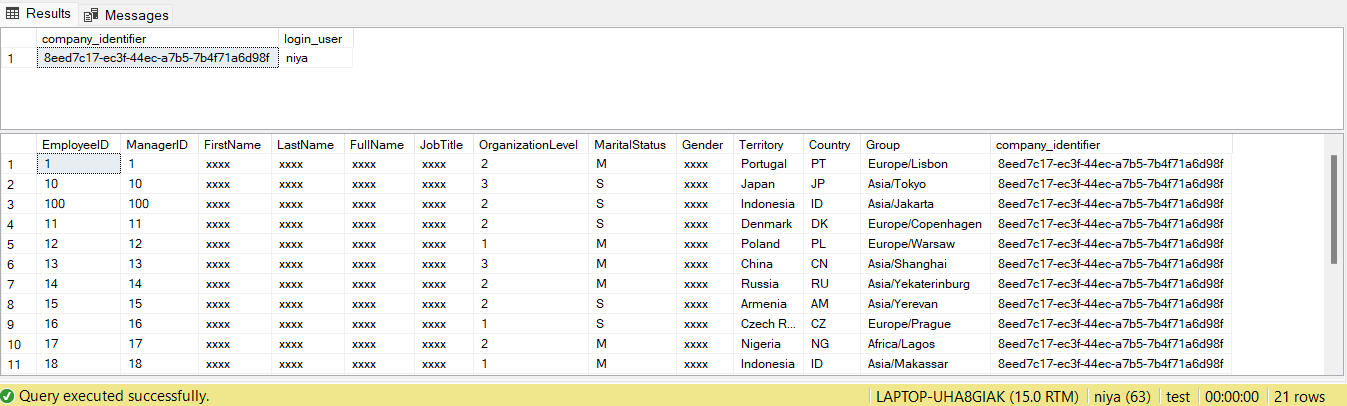Select the GUID cell in the top result grid
Viewport: 1347px width, 406px height.
156,58
